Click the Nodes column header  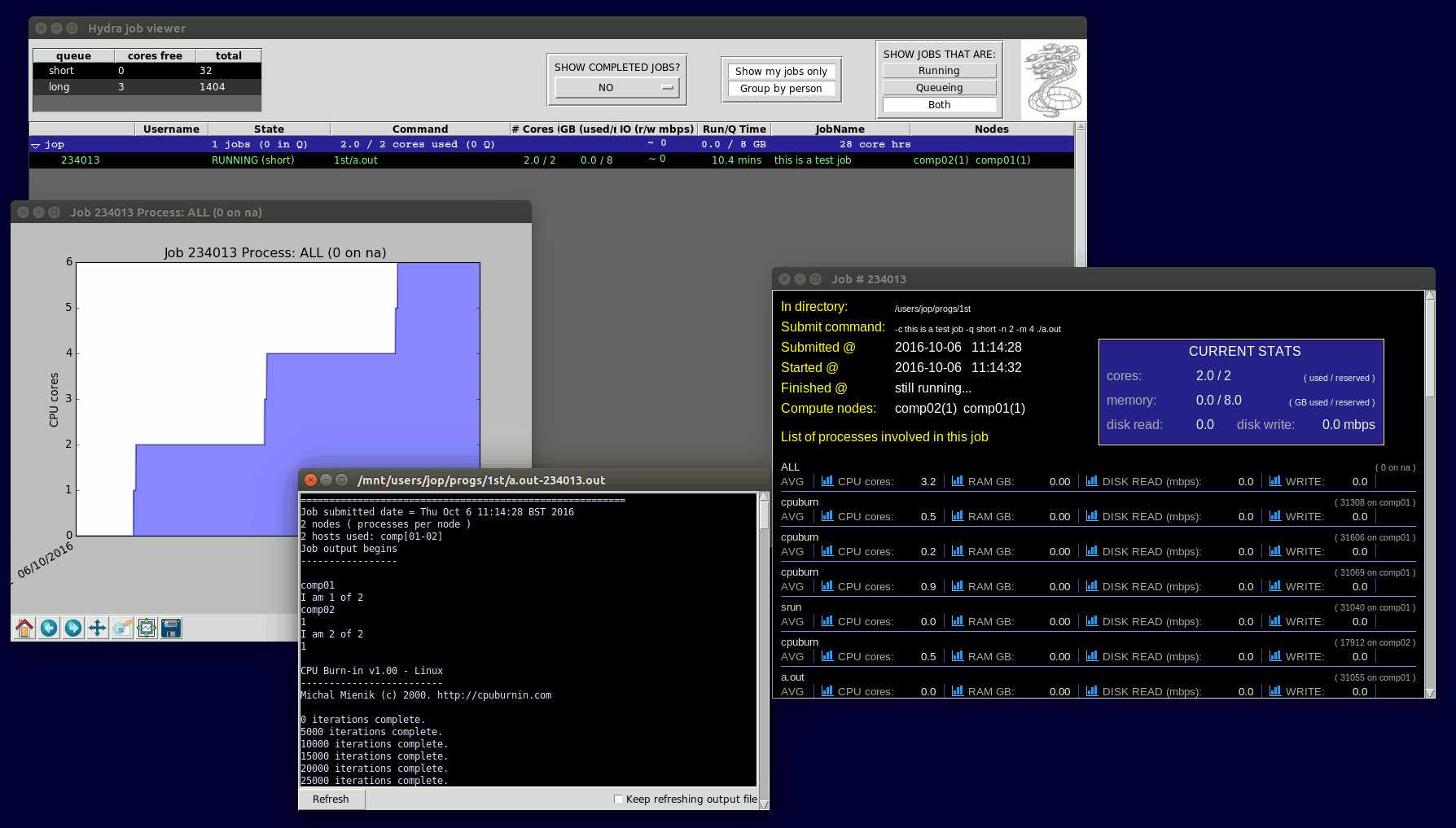[991, 129]
